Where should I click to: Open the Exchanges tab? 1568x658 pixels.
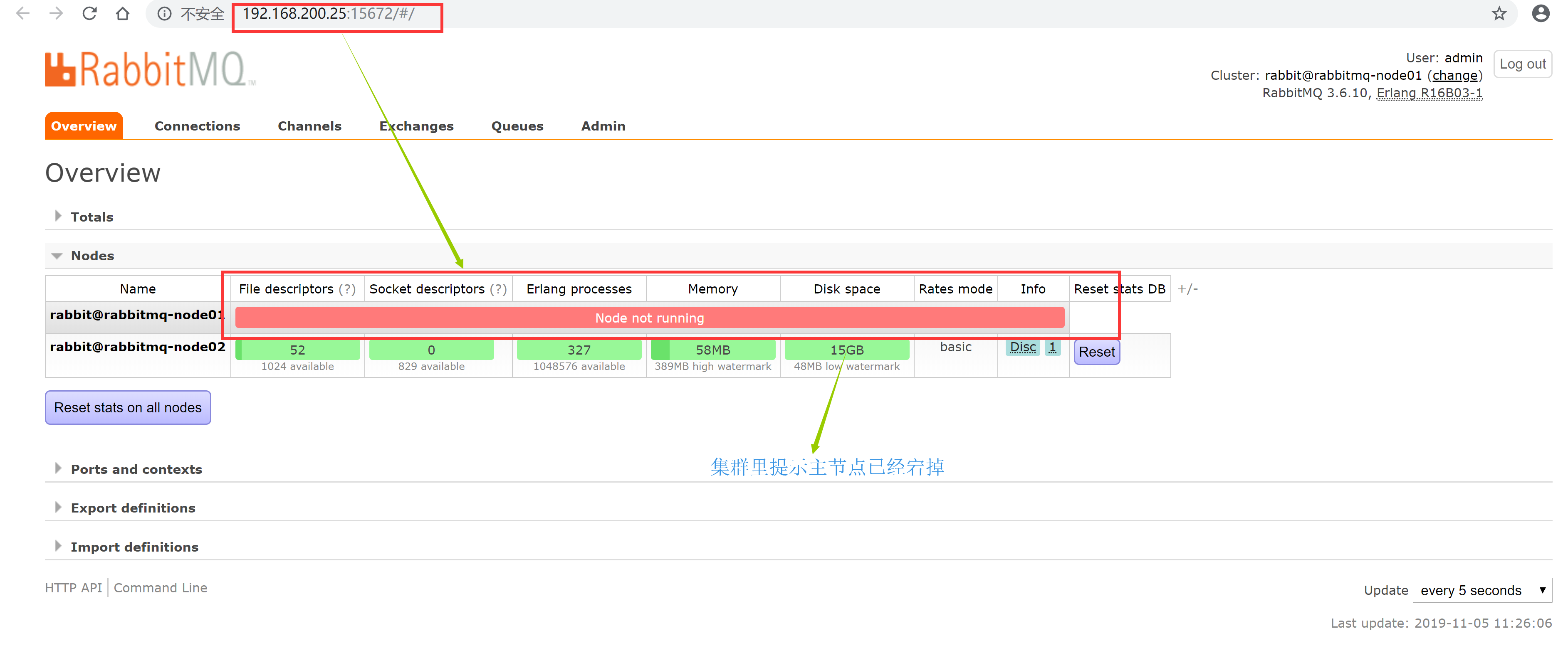(416, 126)
